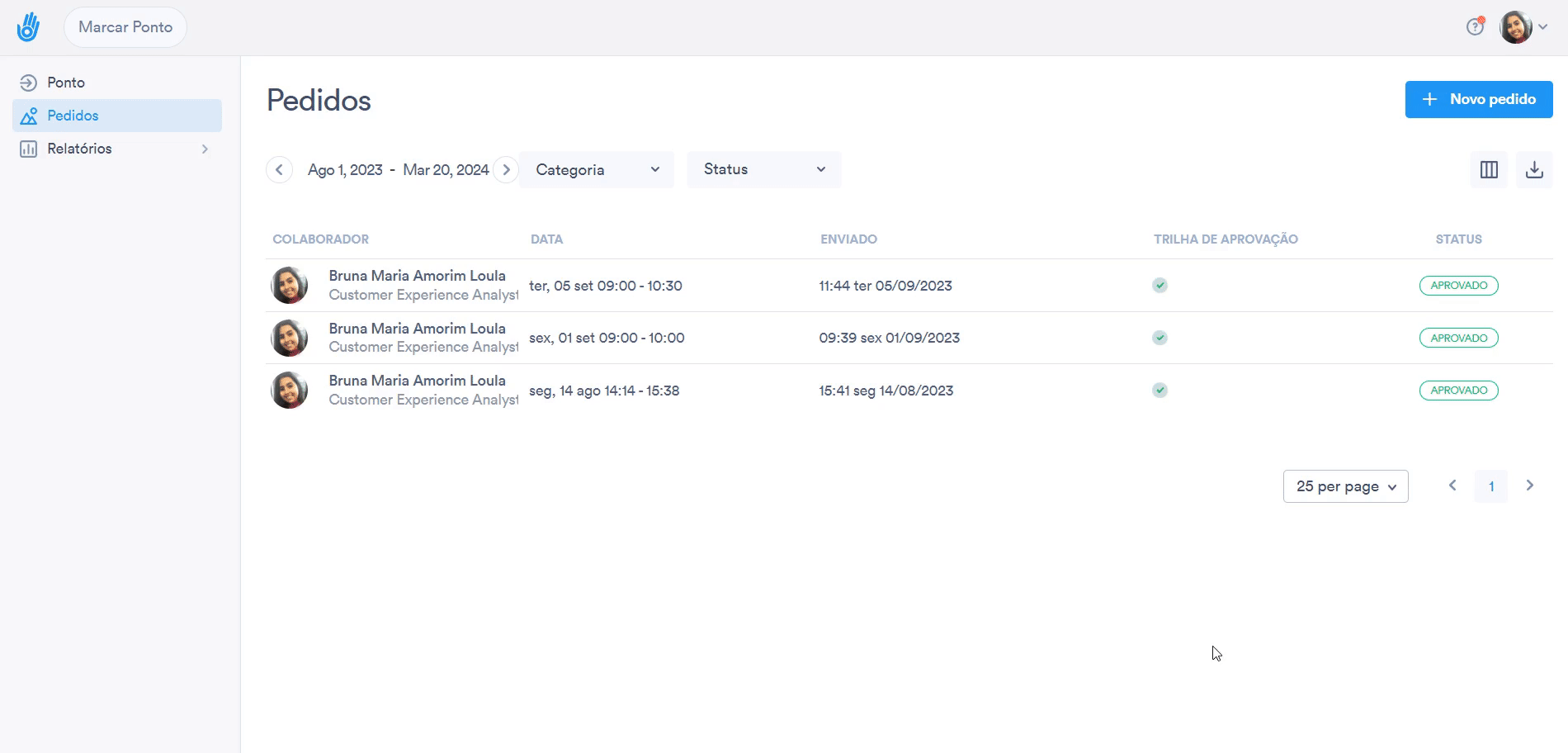
Task: Click the download export icon
Action: (1534, 170)
